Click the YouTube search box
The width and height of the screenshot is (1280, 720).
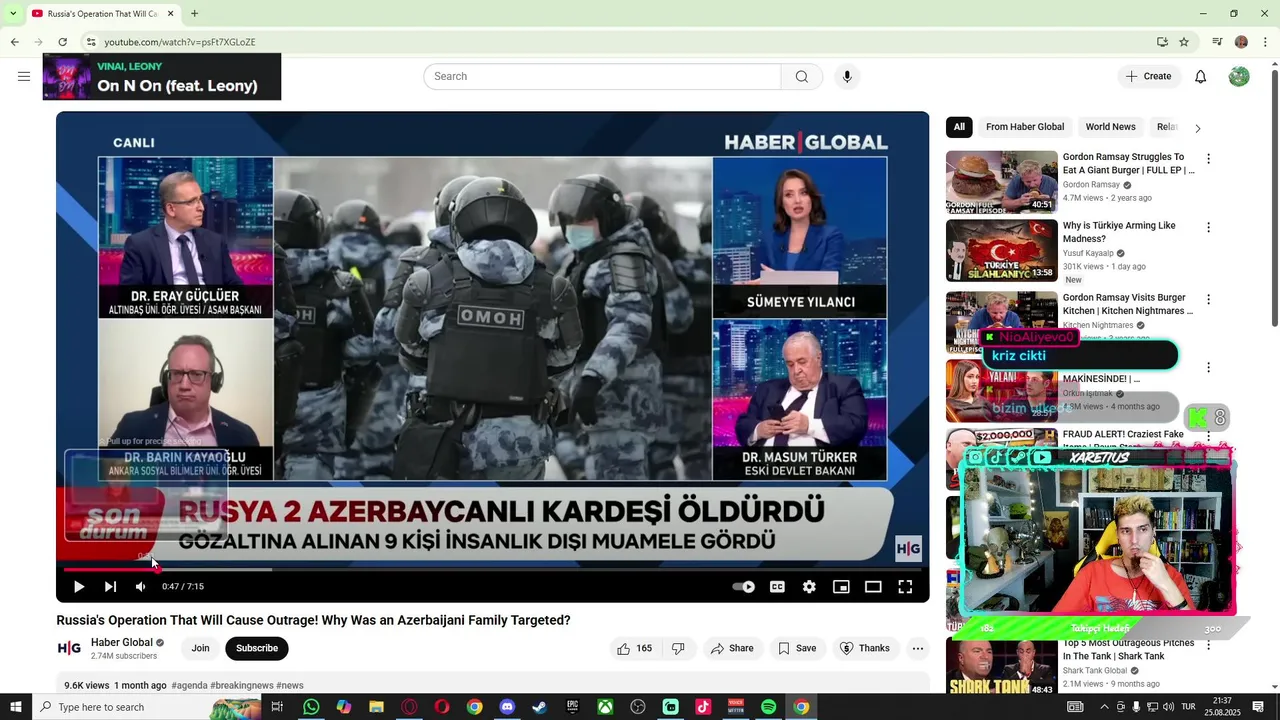[x=603, y=77]
